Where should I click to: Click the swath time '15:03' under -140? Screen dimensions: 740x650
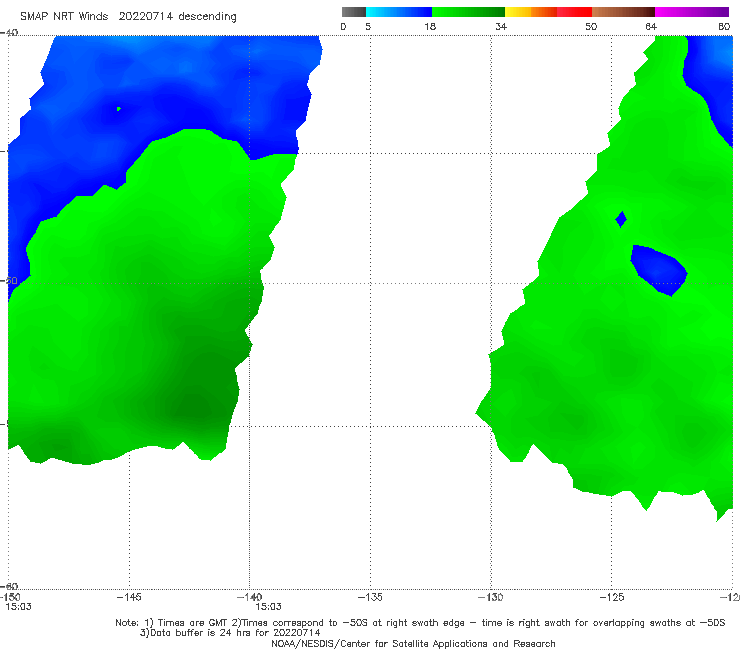coord(269,607)
